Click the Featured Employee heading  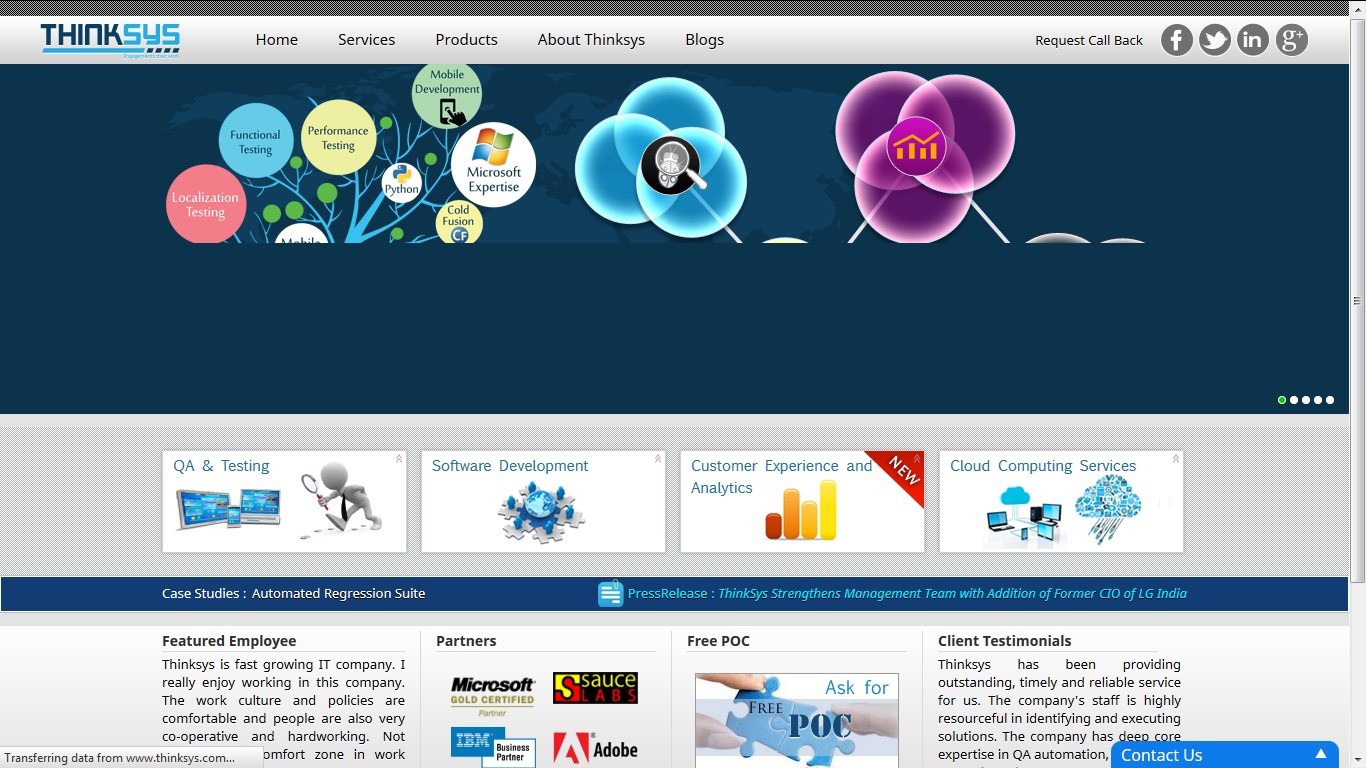coord(229,641)
